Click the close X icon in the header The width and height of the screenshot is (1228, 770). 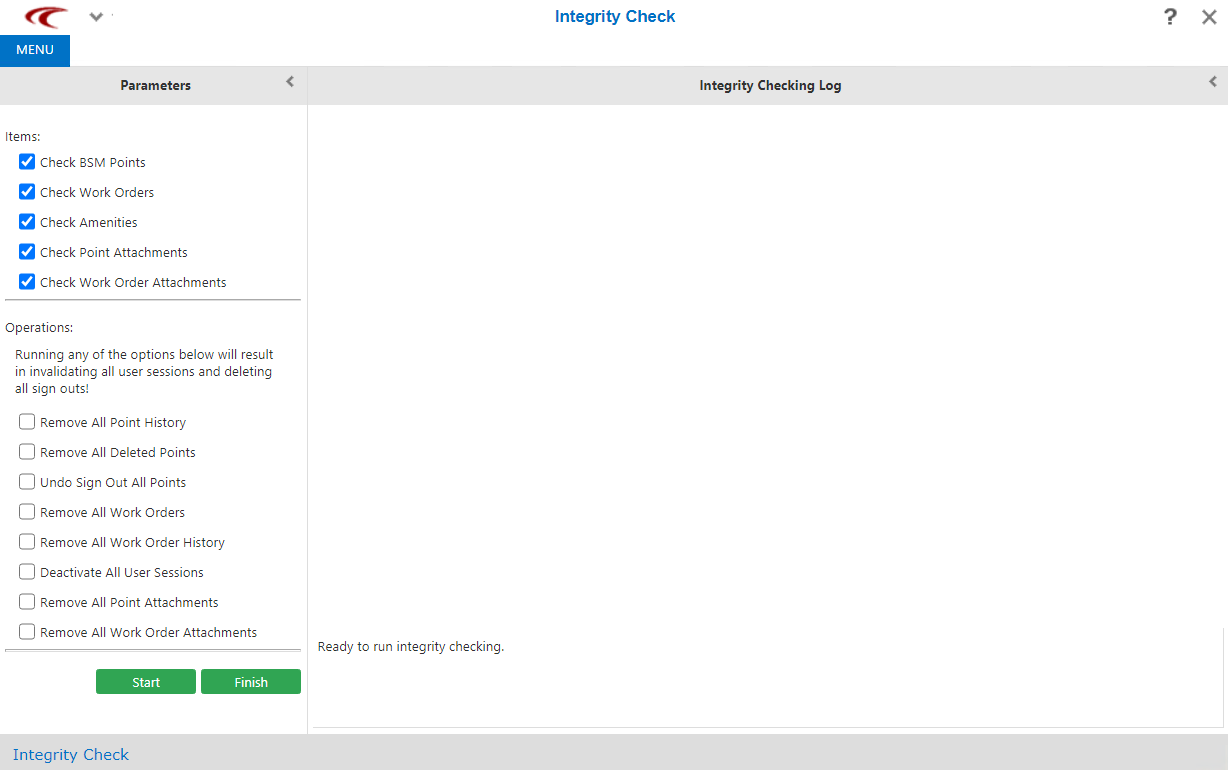[x=1208, y=16]
